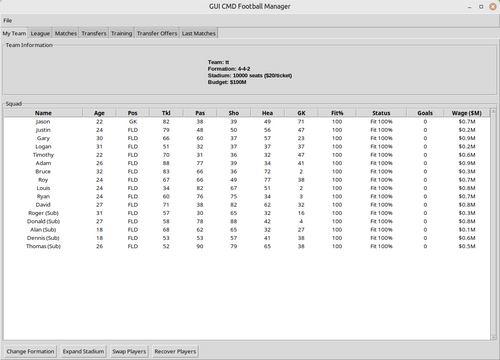Image resolution: width=500 pixels, height=360 pixels.
Task: Open the File menu
Action: point(8,21)
